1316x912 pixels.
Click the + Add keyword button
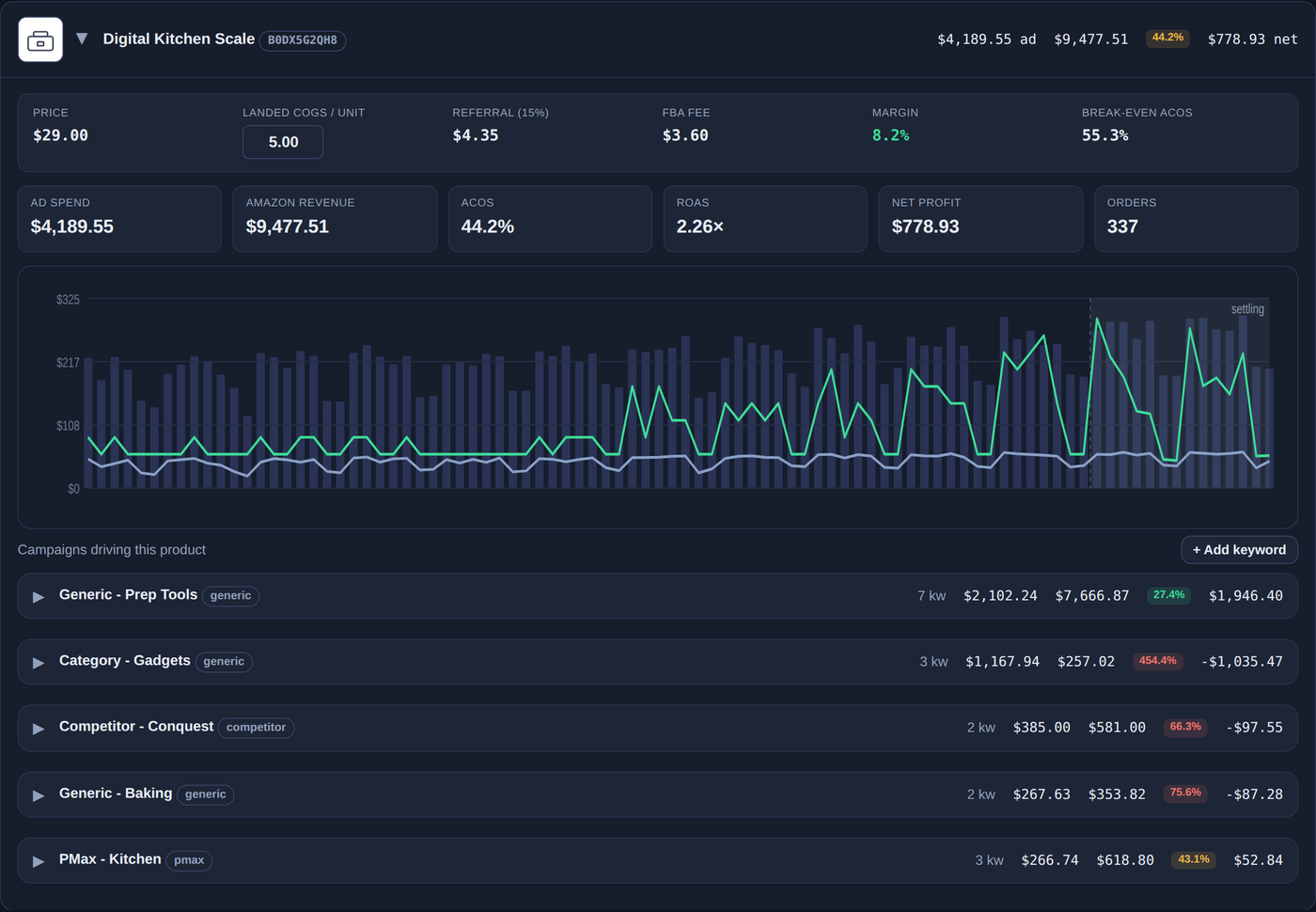(x=1239, y=550)
